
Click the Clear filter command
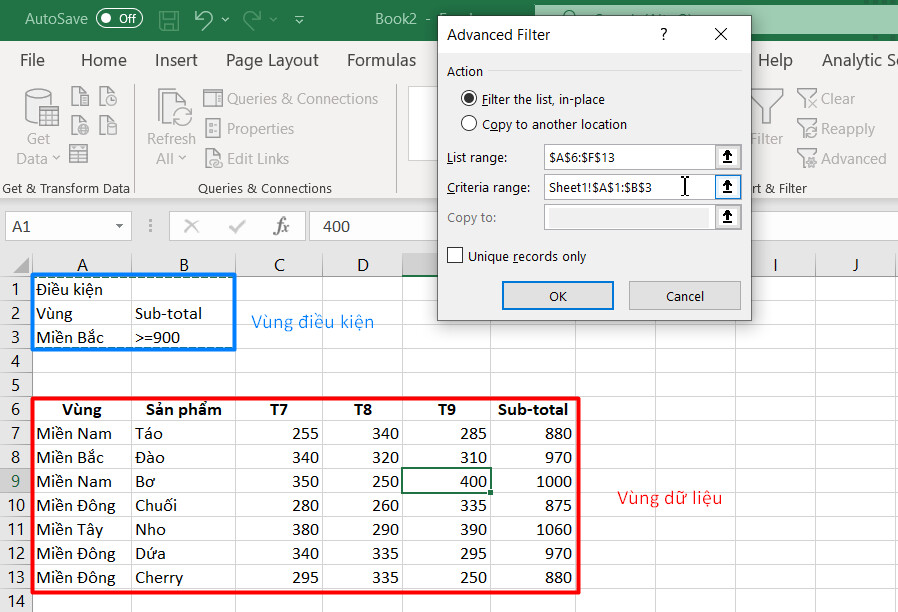point(826,98)
